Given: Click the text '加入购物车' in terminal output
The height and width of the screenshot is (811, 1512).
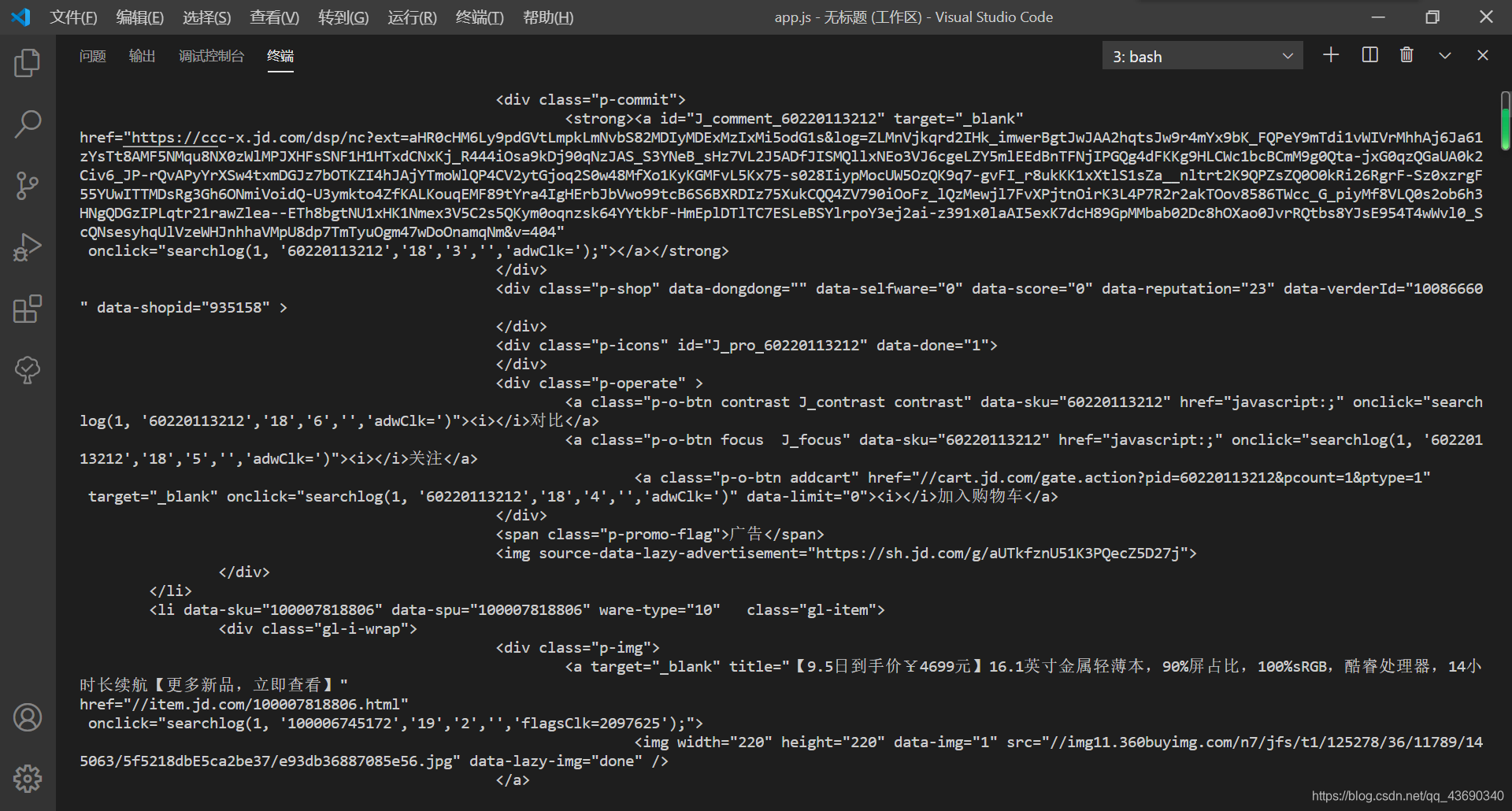Looking at the screenshot, I should 980,497.
